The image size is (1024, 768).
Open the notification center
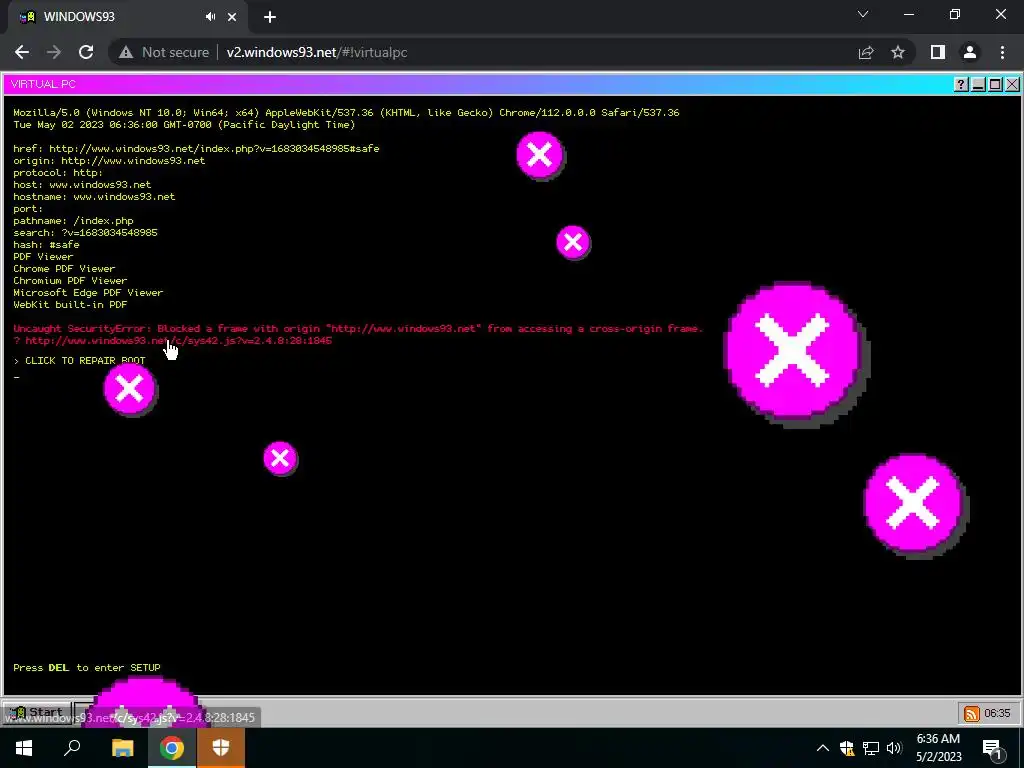tap(993, 748)
